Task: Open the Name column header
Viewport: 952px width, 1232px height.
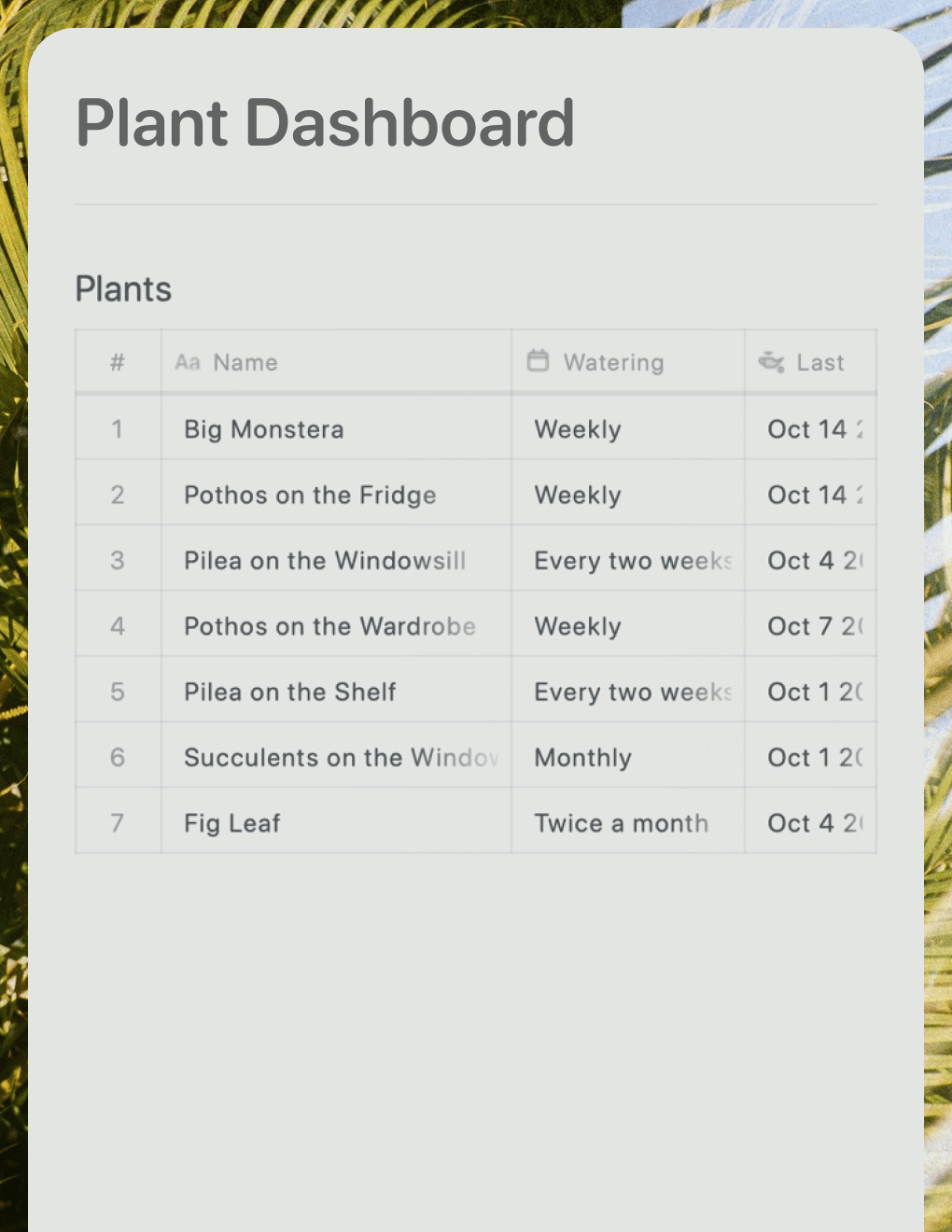Action: [245, 362]
